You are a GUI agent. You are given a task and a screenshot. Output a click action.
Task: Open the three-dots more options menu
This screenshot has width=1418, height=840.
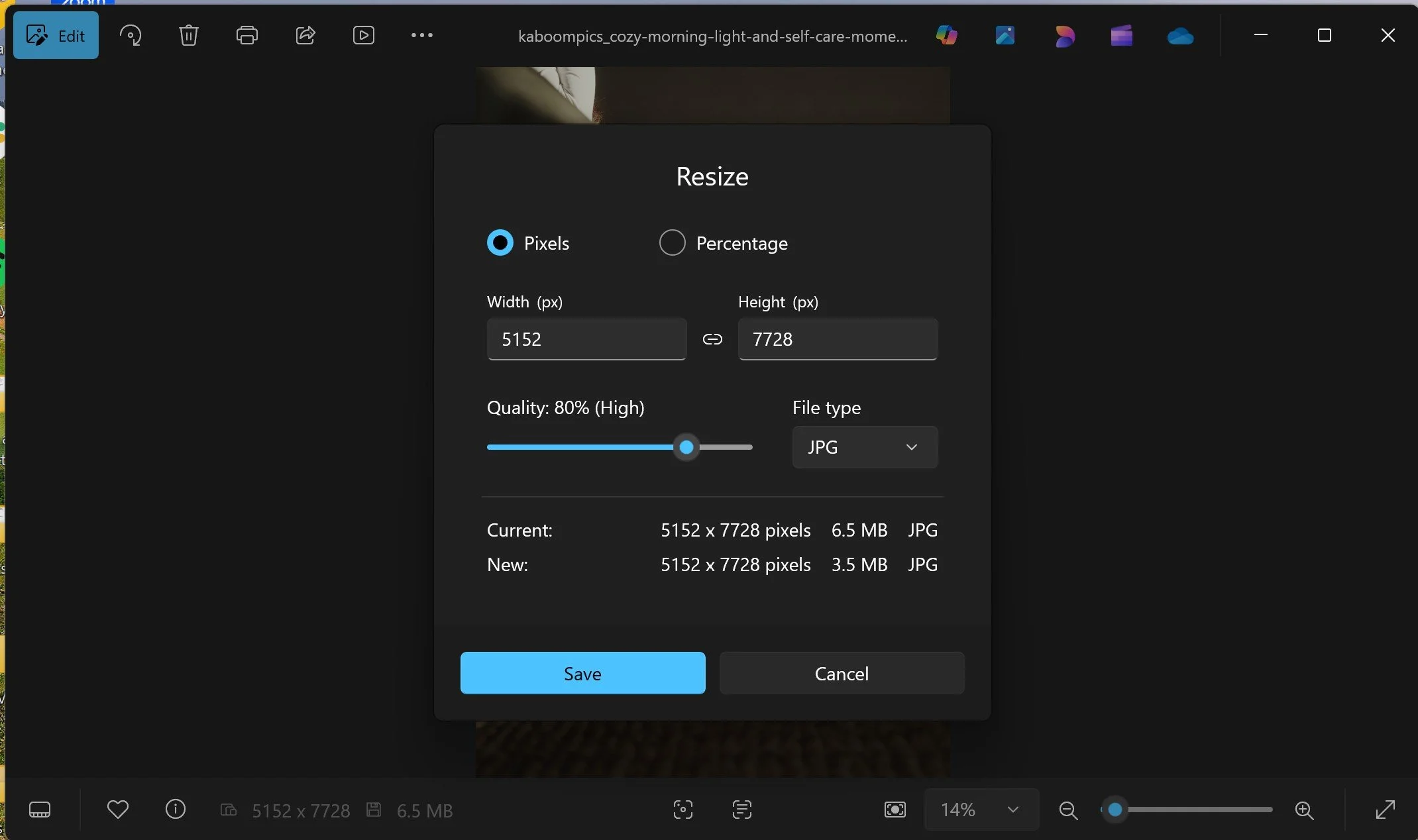pos(421,35)
